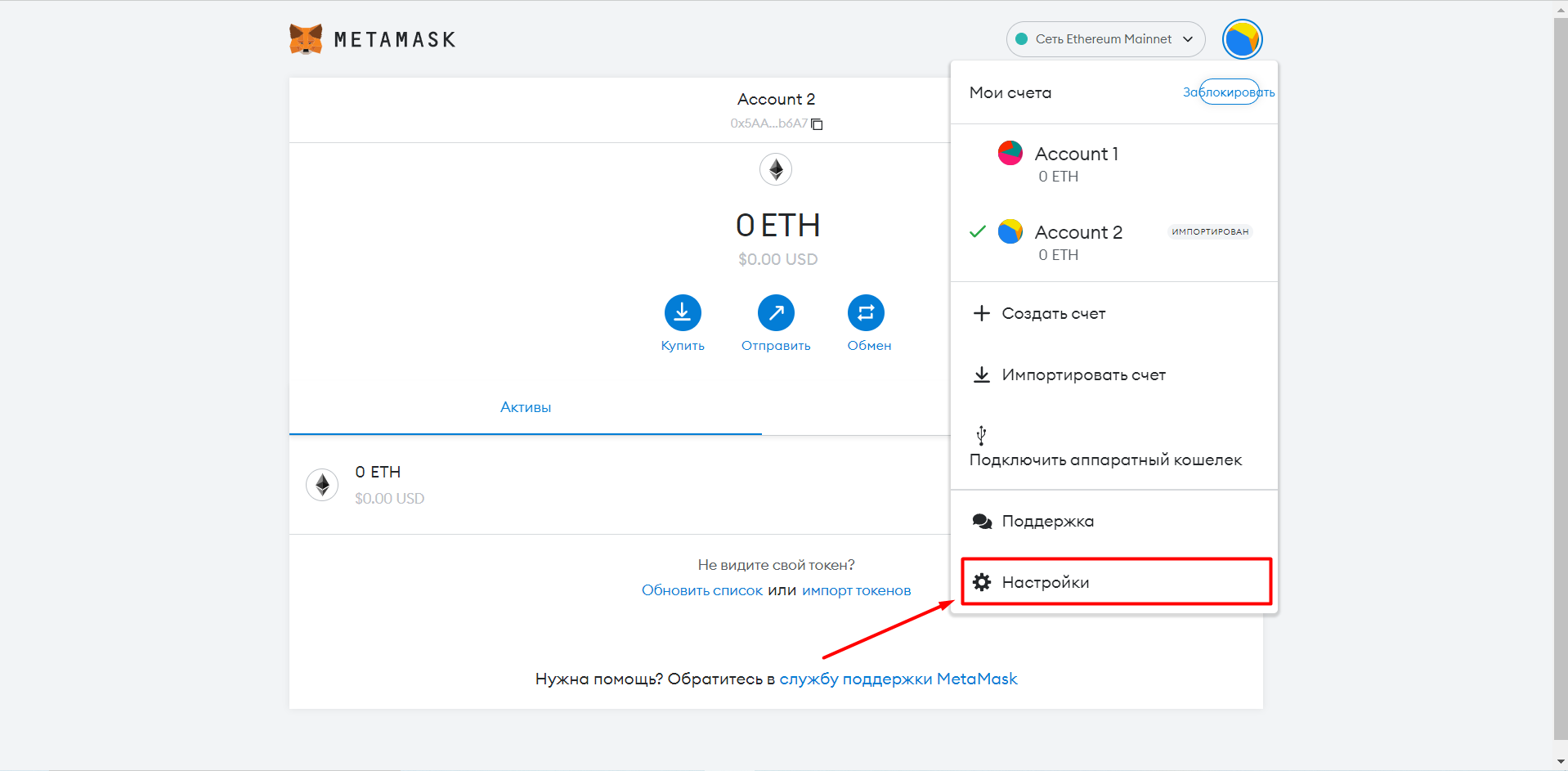Click the Поддержка chat bubbles icon

pos(982,522)
